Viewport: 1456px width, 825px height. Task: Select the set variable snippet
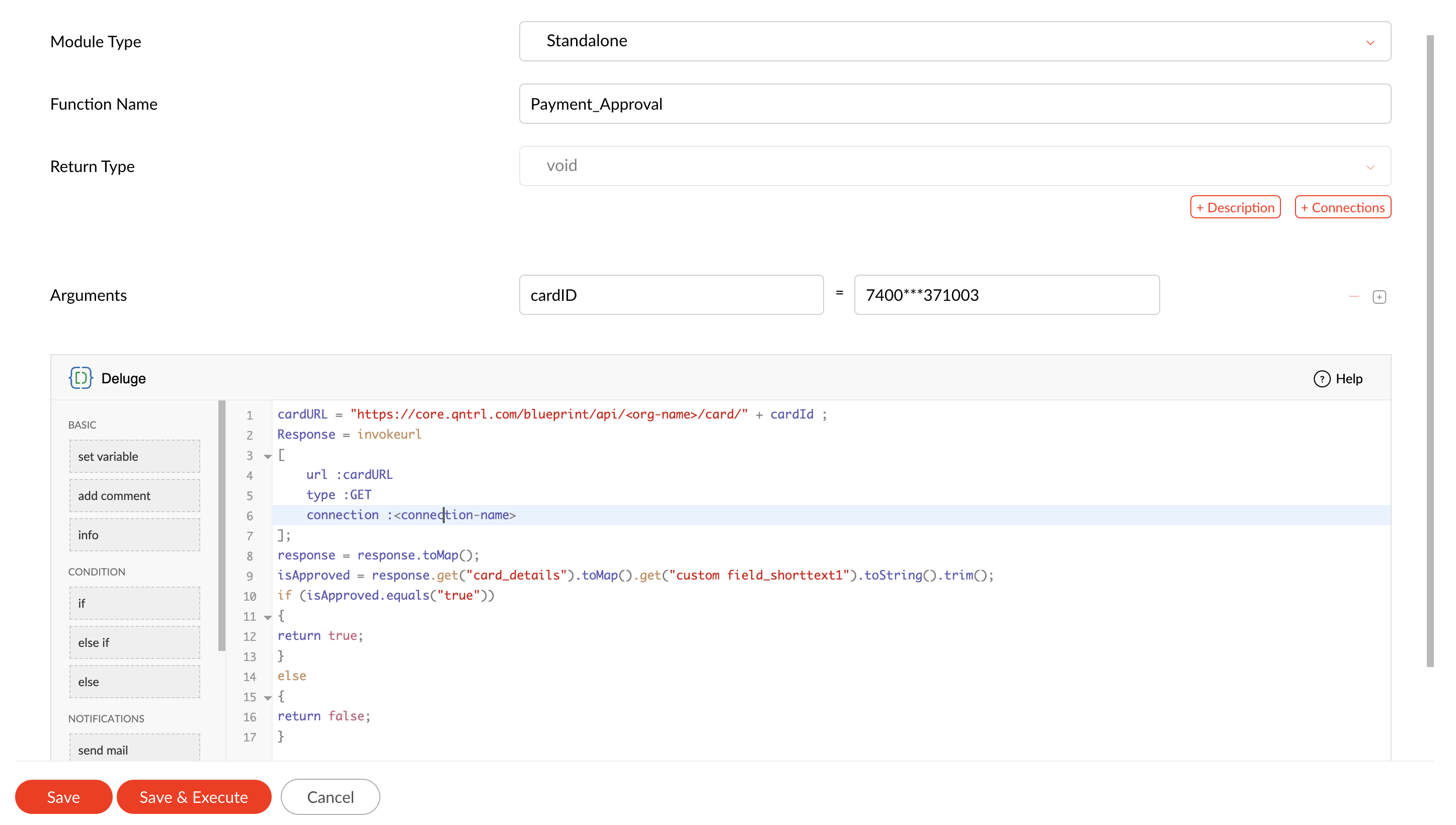[x=134, y=456]
